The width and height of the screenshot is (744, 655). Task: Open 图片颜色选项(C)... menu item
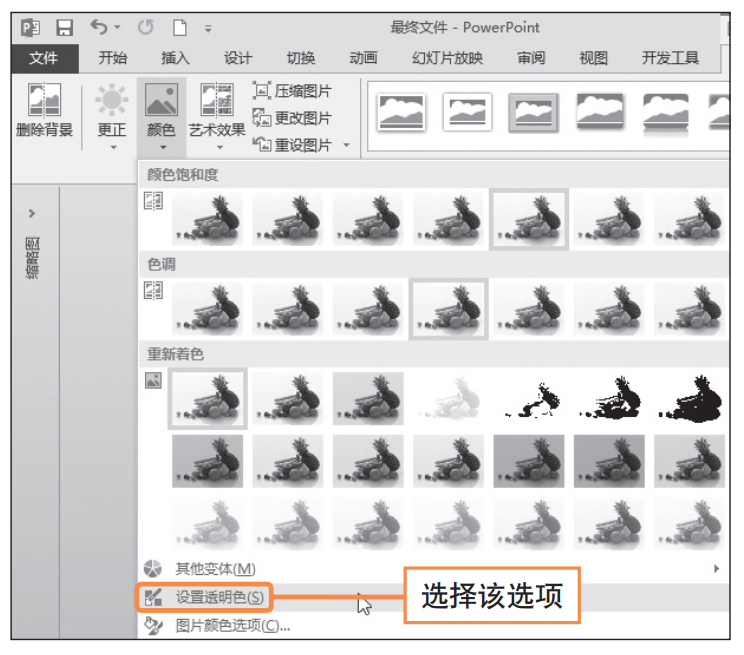434,626
